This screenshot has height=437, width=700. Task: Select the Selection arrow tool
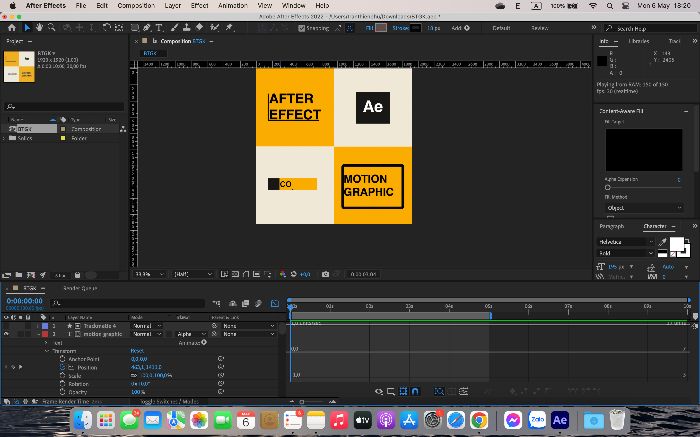tap(27, 28)
